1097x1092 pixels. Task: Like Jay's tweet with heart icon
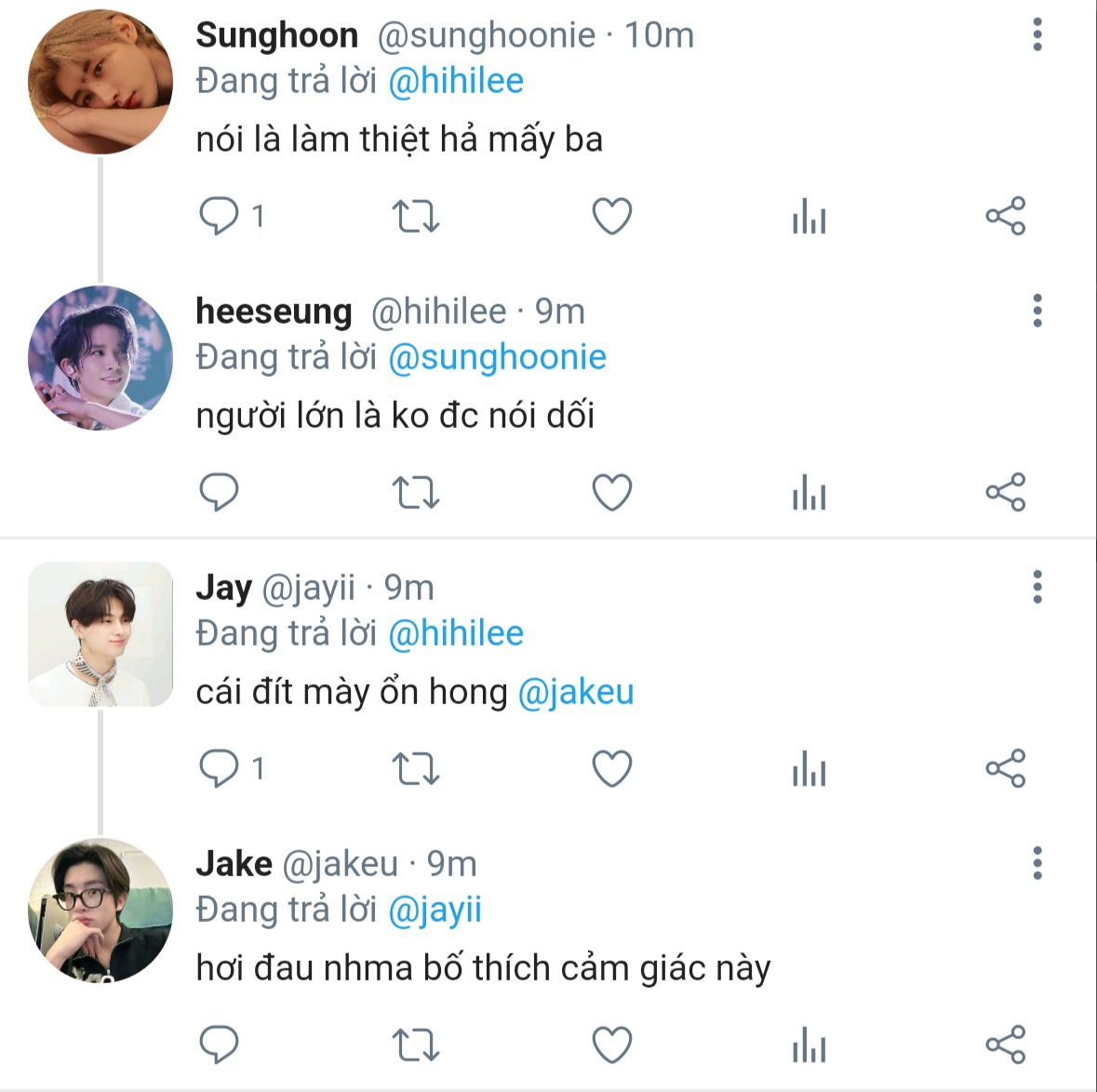(x=612, y=769)
